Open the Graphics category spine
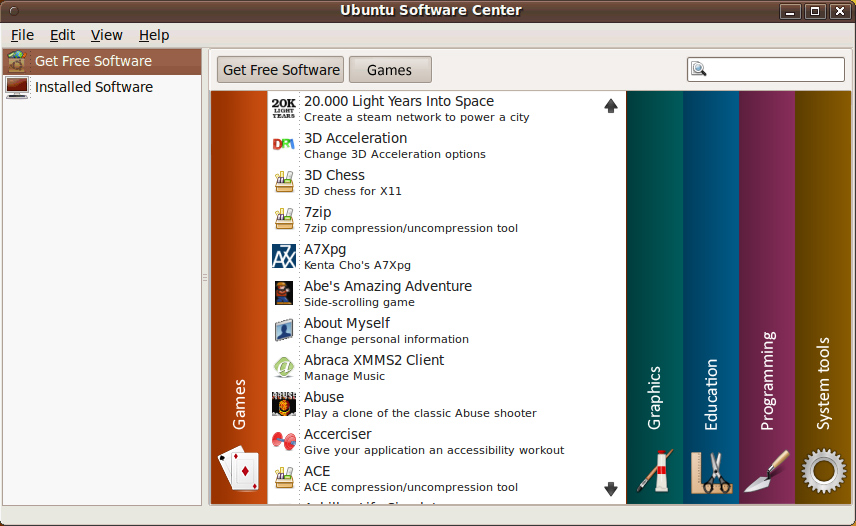 click(655, 297)
